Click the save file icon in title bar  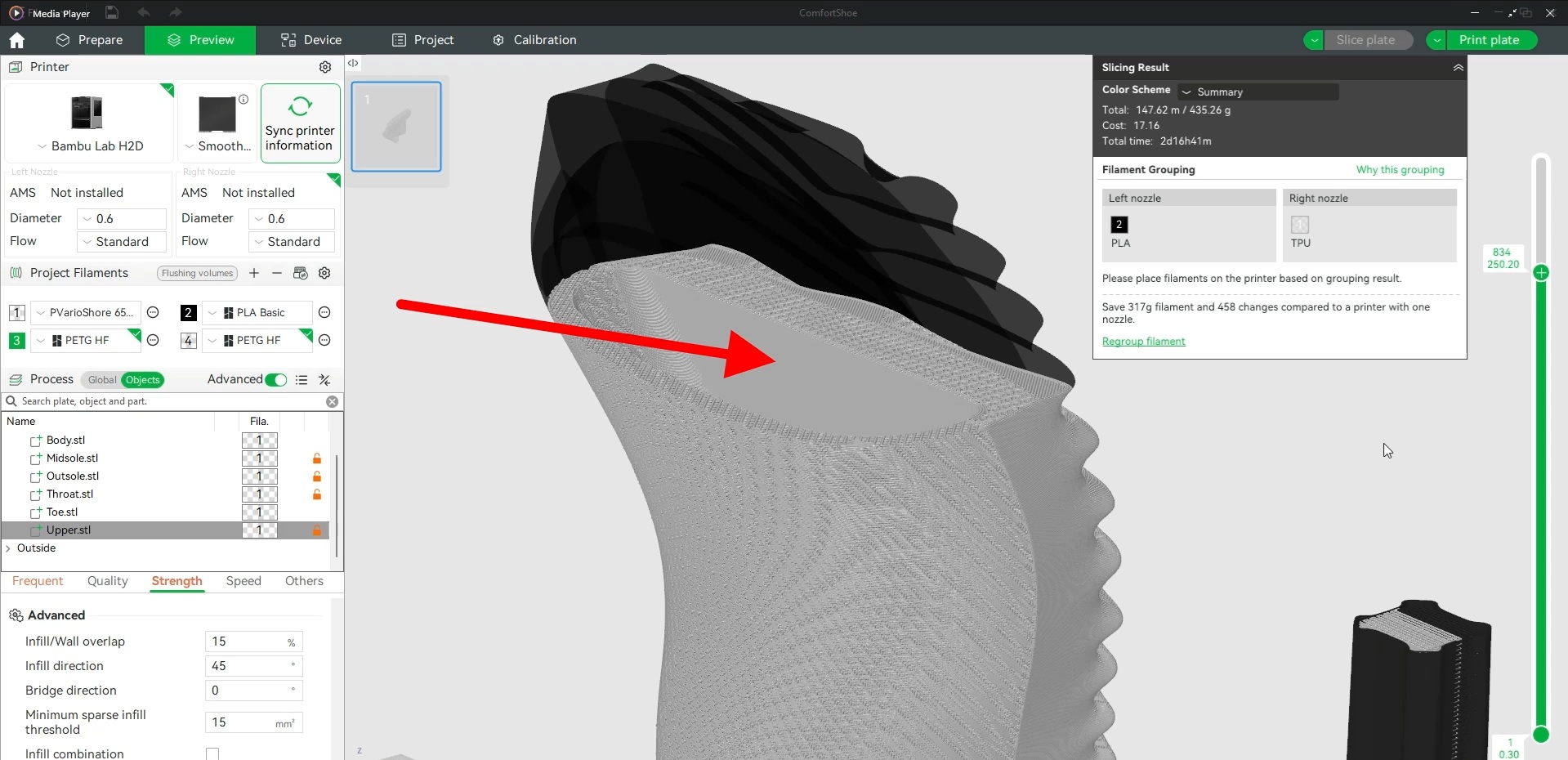(x=112, y=13)
